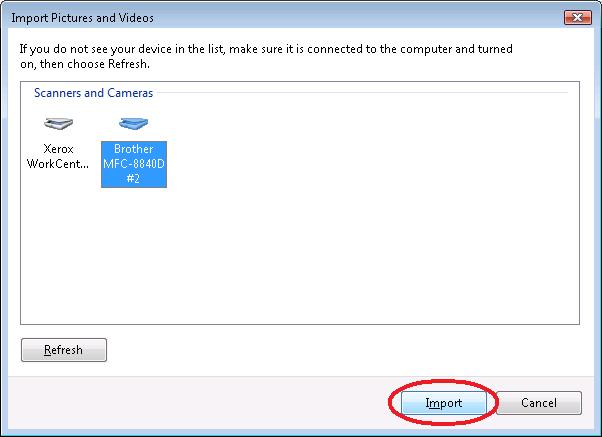
Task: Click the truncated "WorkCent..." text line
Action: pyautogui.click(x=58, y=164)
